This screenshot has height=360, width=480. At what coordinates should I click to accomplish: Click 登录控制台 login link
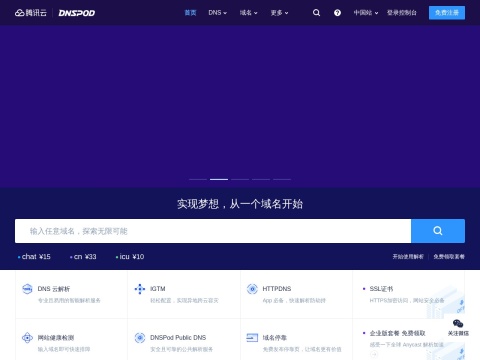402,13
